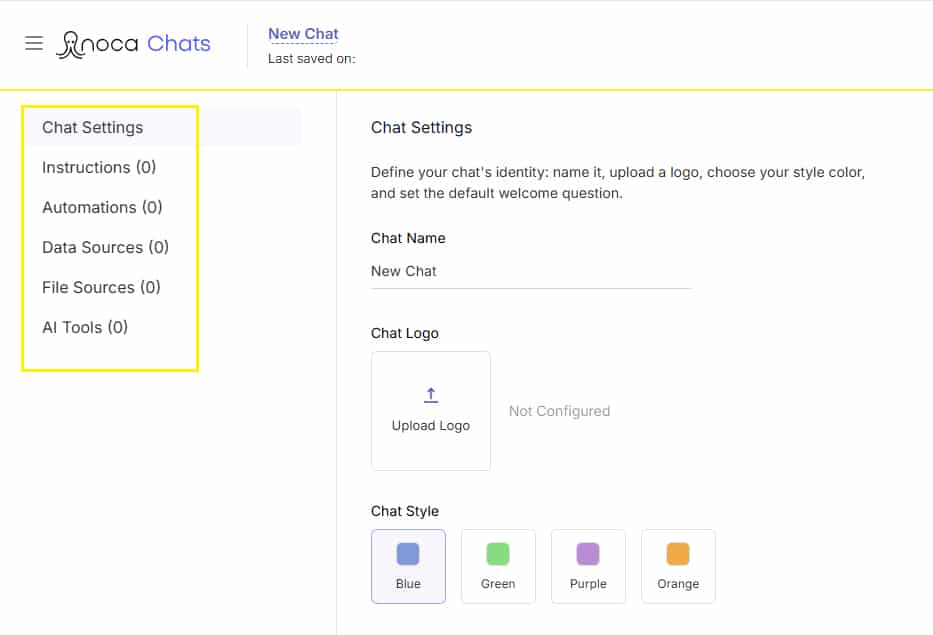The width and height of the screenshot is (933, 635).
Task: Switch to Data Sources (0)
Action: [x=105, y=247]
